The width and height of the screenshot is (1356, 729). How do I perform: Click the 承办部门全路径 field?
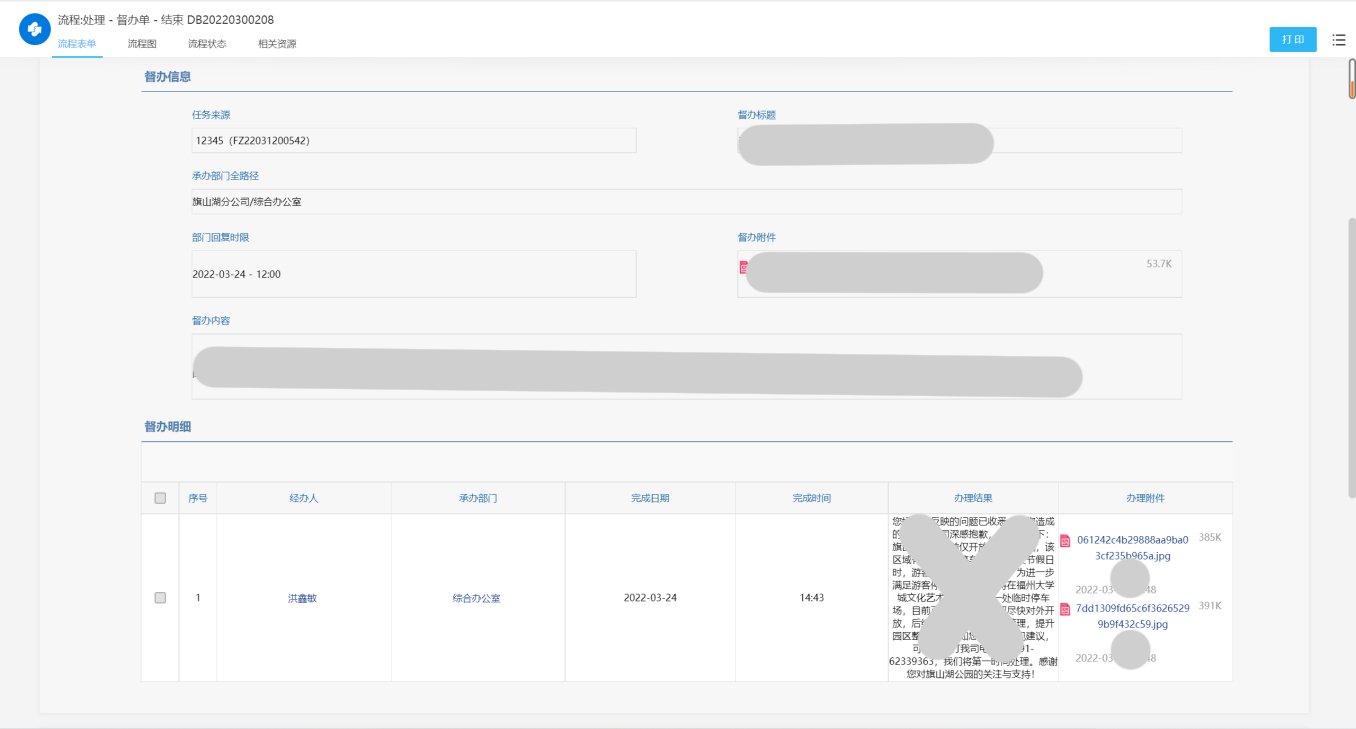(687, 201)
